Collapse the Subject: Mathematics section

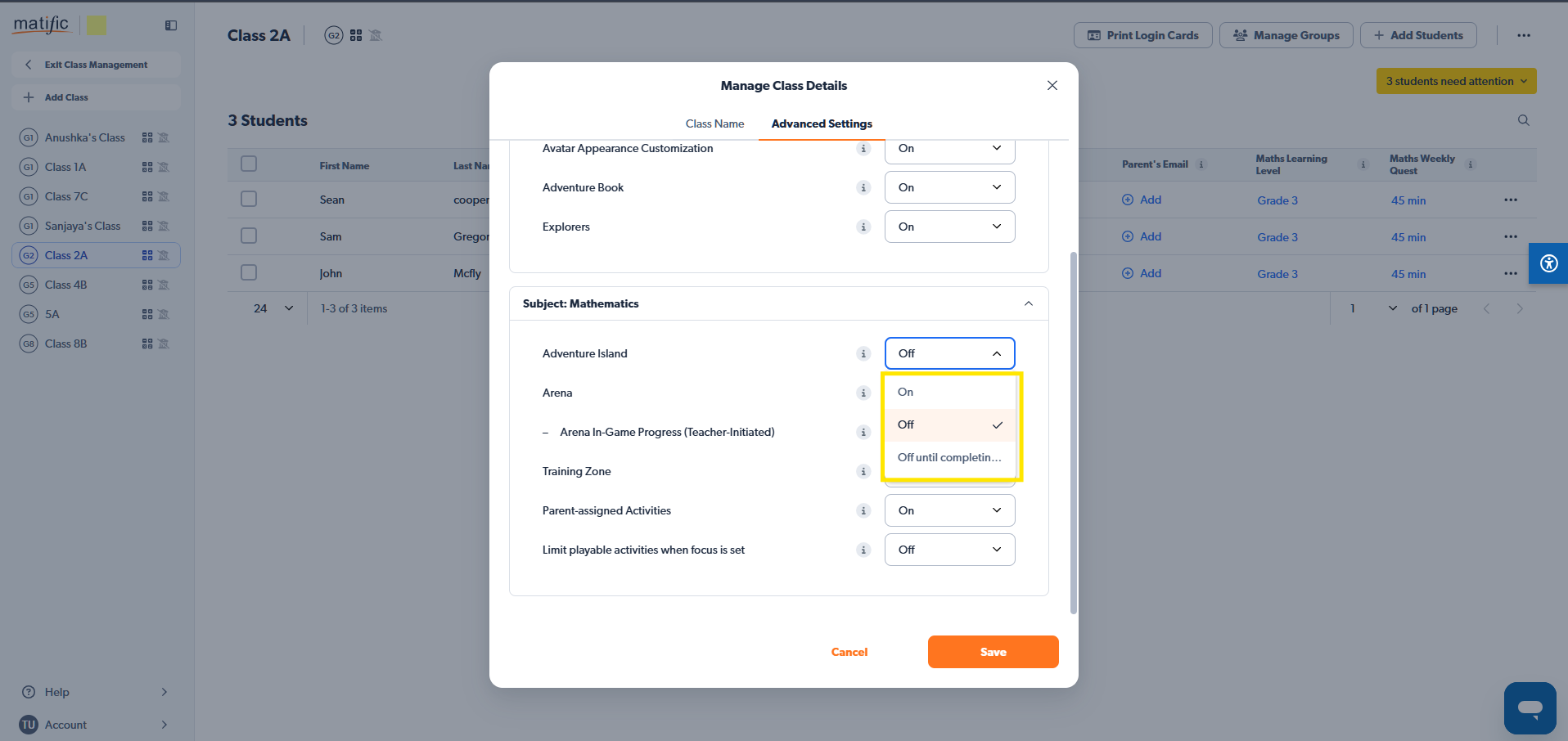click(x=1028, y=303)
